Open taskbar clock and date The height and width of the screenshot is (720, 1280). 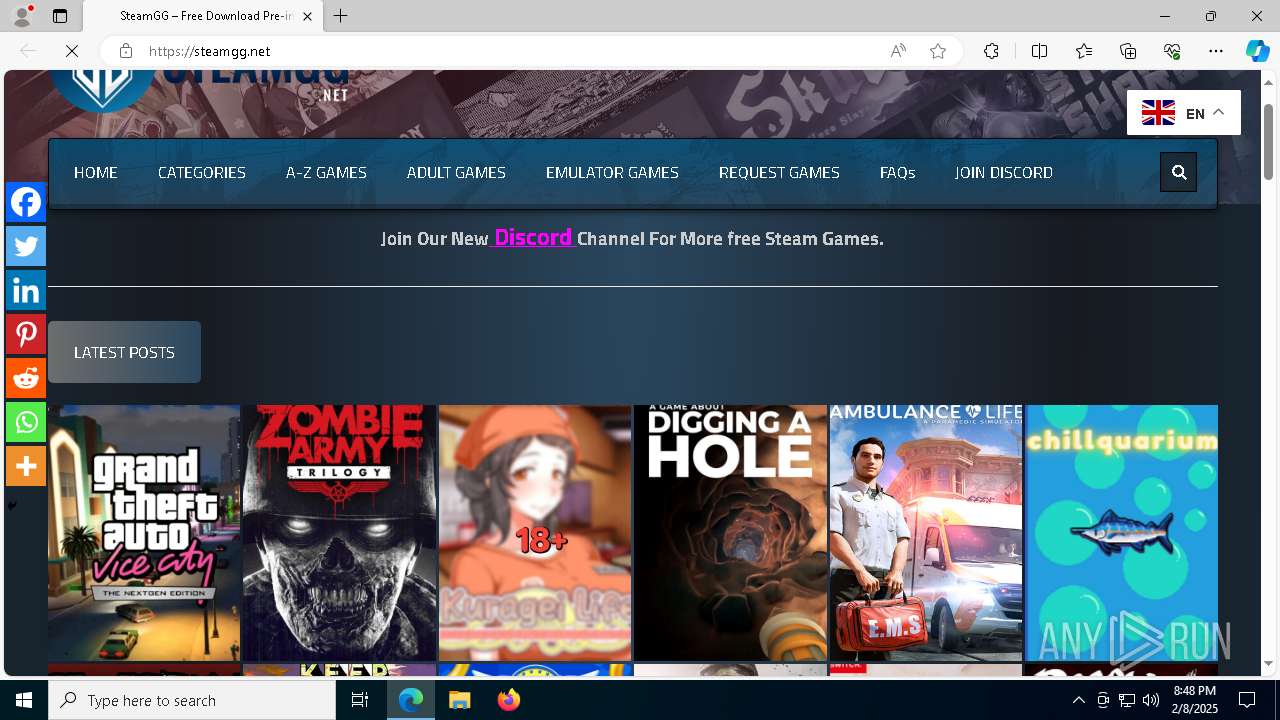[x=1194, y=700]
